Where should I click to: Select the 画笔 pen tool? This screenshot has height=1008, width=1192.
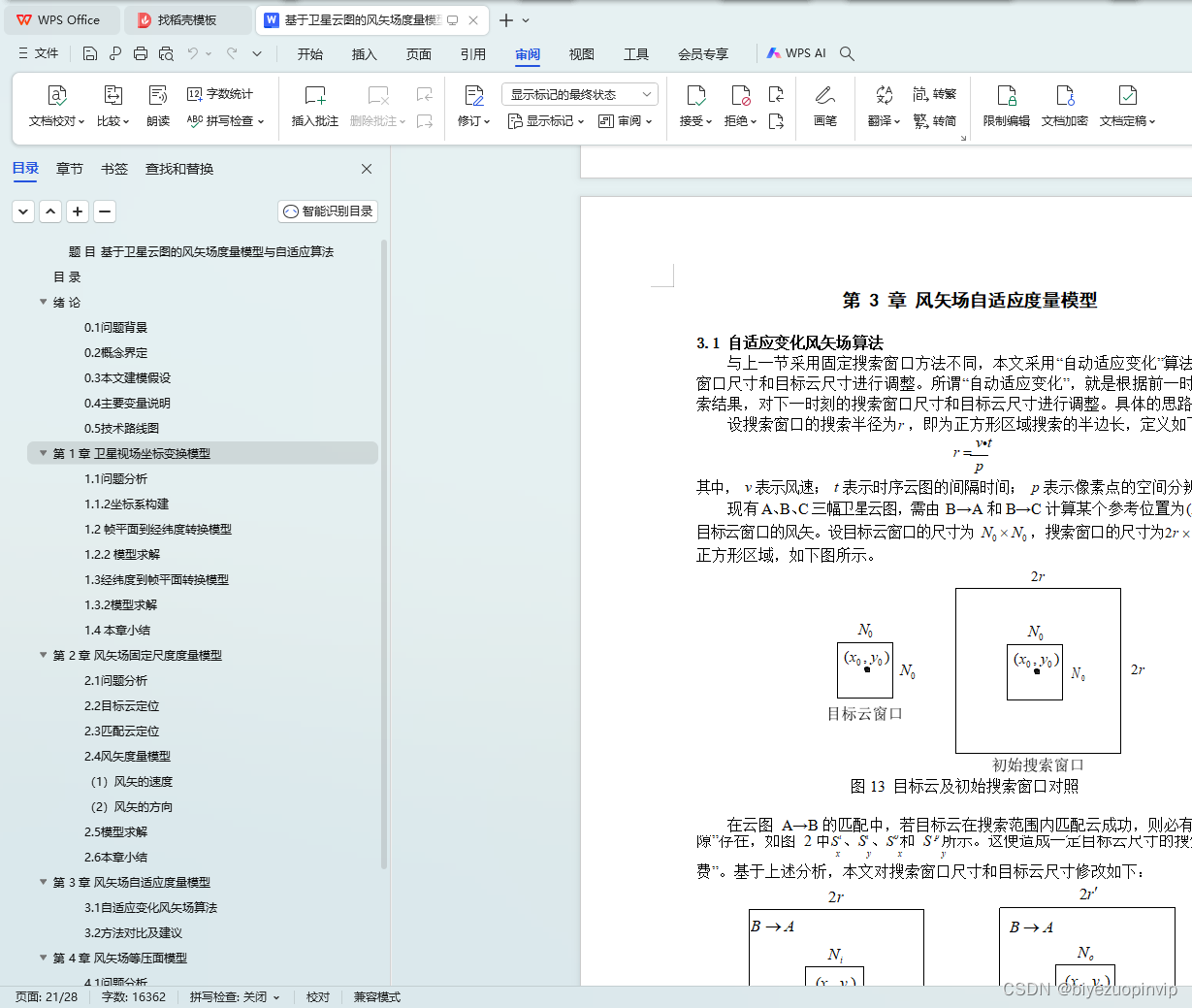tap(825, 107)
